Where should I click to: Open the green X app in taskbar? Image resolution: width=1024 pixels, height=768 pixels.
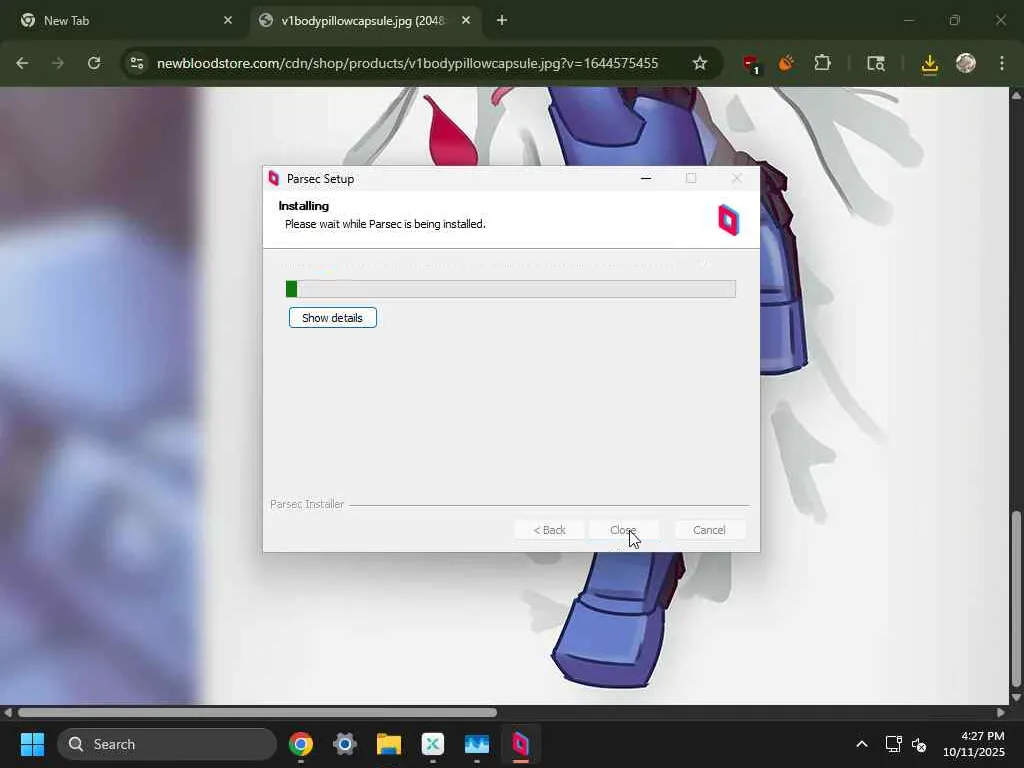click(432, 744)
